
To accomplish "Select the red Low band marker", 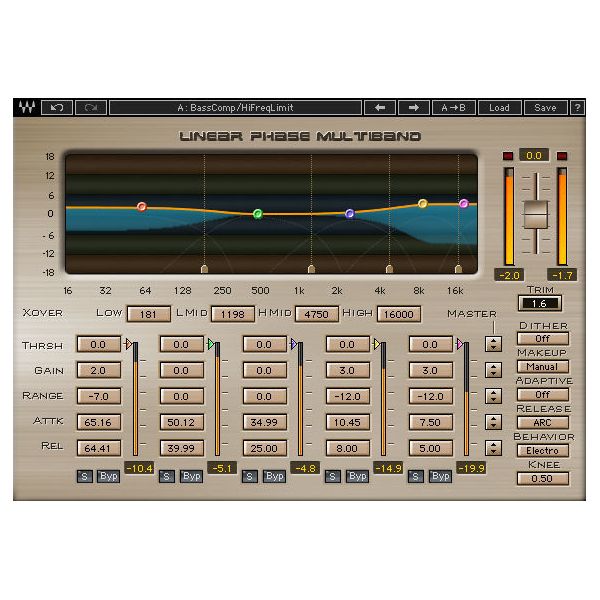I will pos(142,207).
